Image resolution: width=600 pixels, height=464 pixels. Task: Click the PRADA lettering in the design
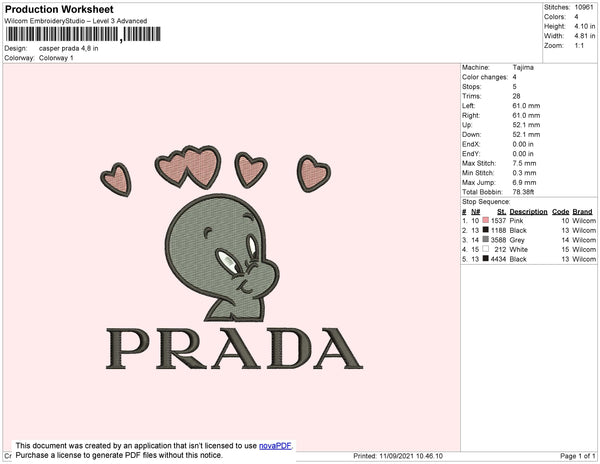coord(234,349)
